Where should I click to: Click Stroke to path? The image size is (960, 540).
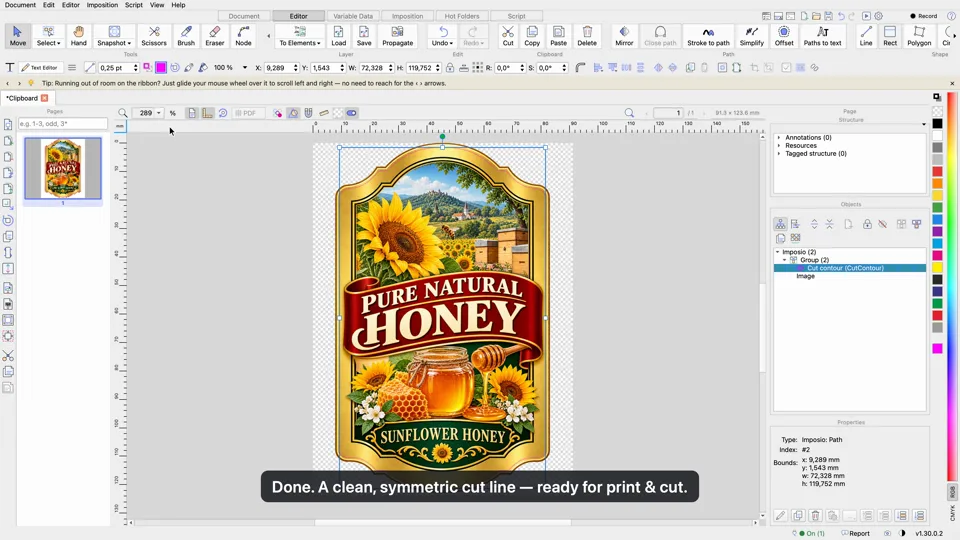[708, 36]
